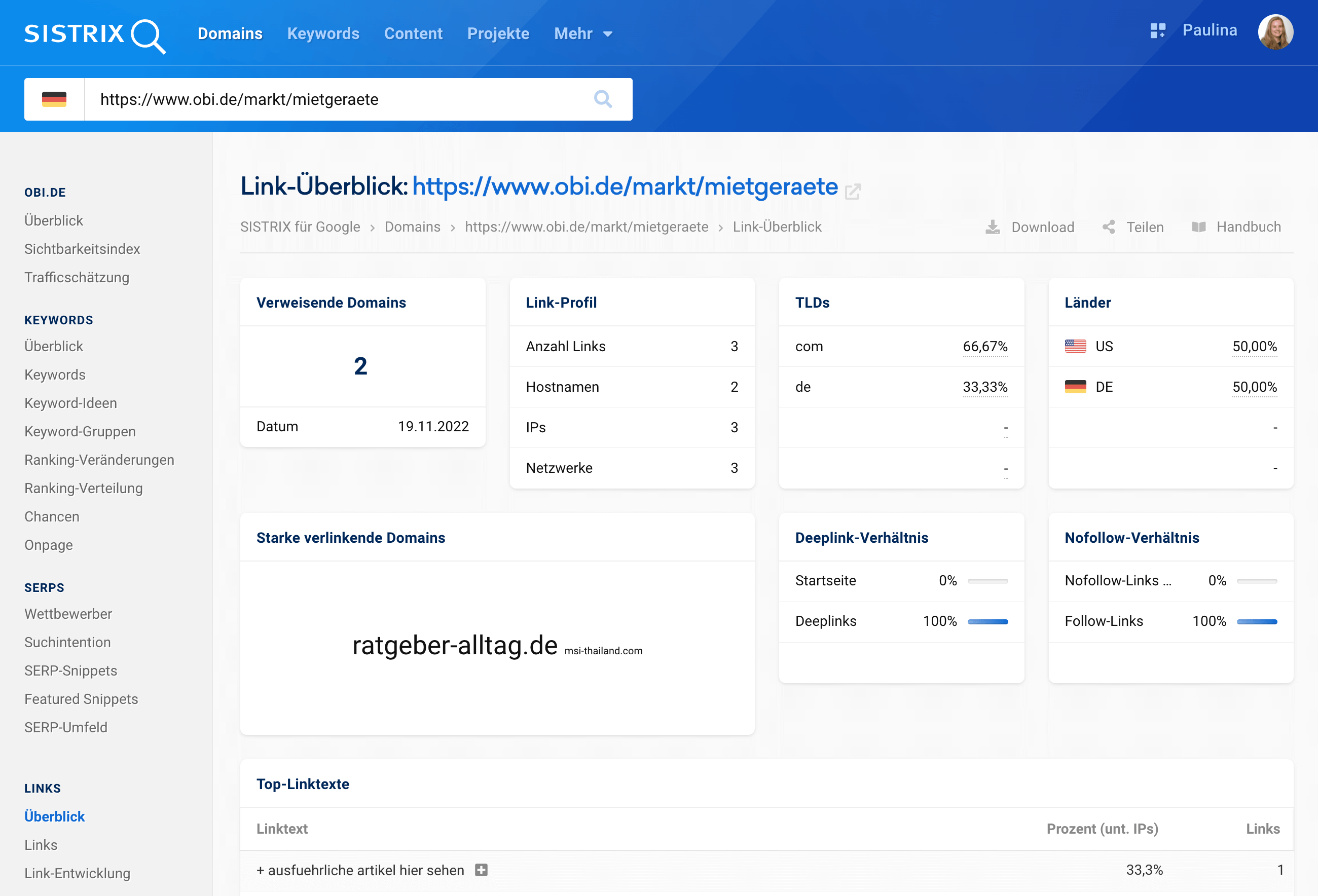Image resolution: width=1318 pixels, height=896 pixels.
Task: Open the external link icon beside page title
Action: (x=852, y=192)
